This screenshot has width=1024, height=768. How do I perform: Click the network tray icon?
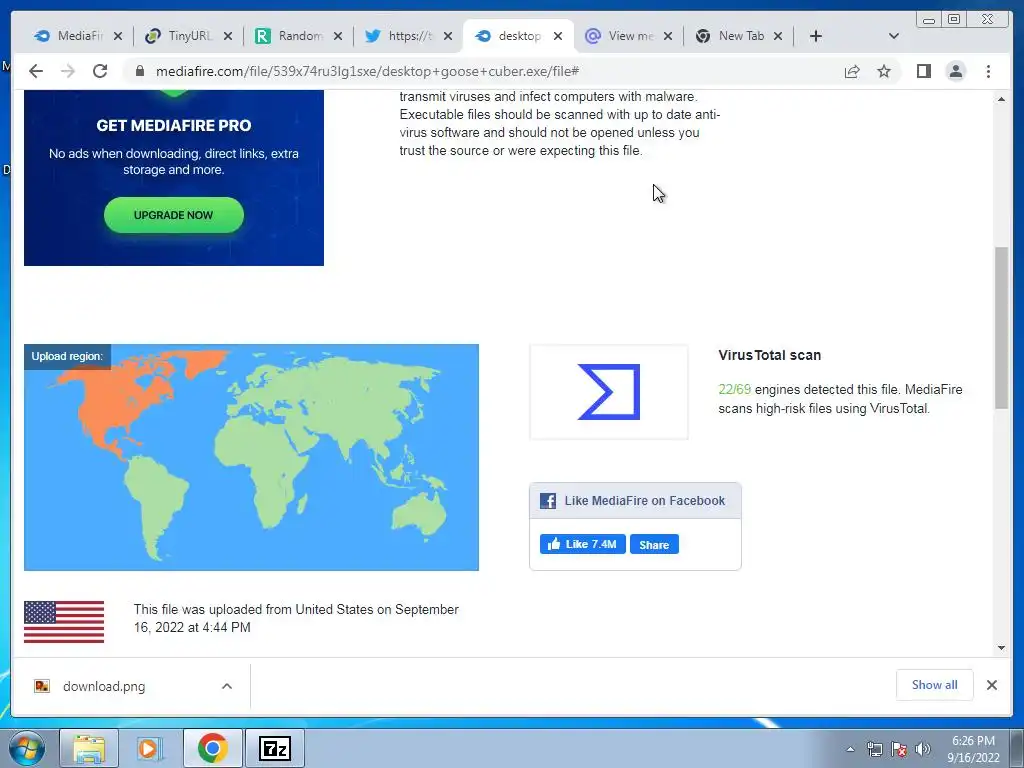click(874, 749)
